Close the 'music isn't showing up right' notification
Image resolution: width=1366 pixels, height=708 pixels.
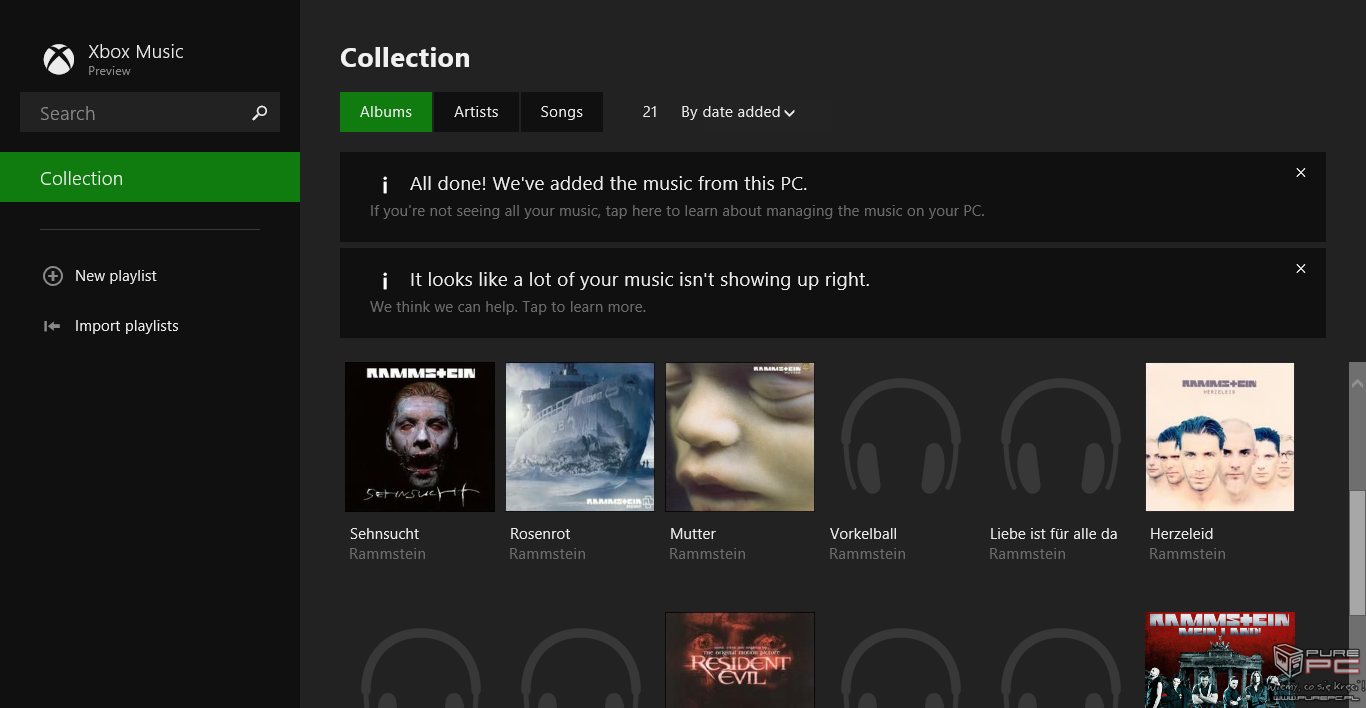1301,269
